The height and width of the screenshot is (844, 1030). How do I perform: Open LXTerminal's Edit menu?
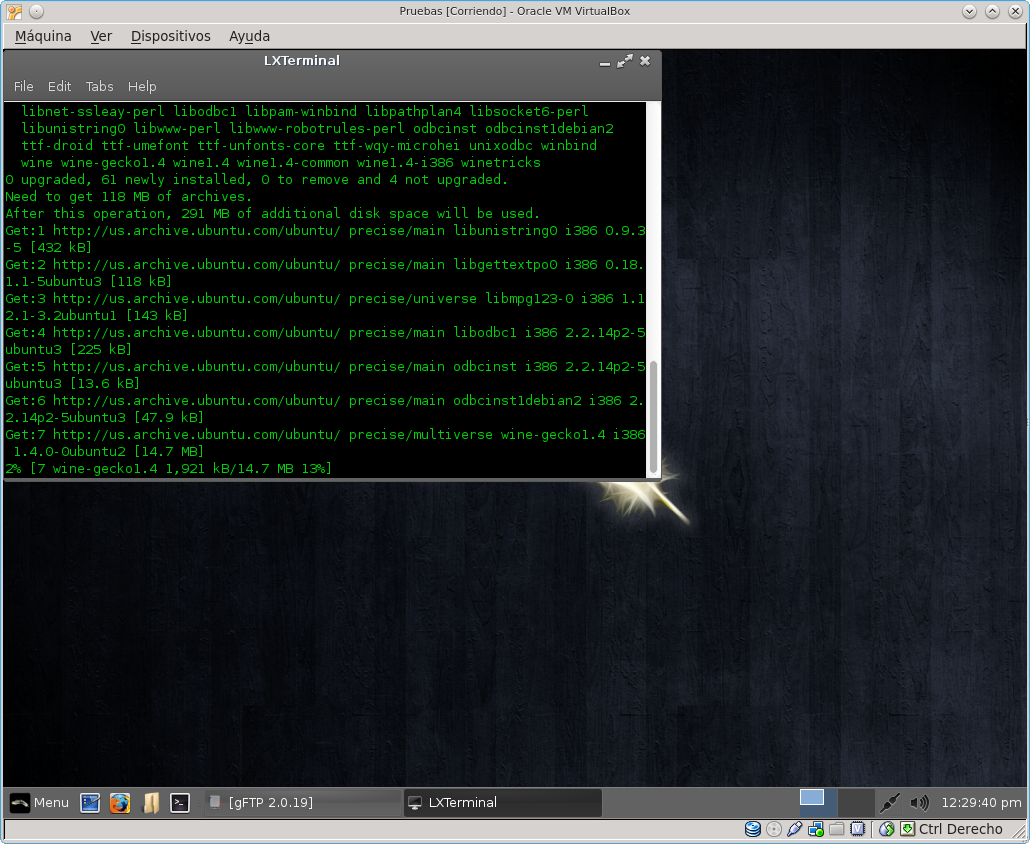[59, 86]
